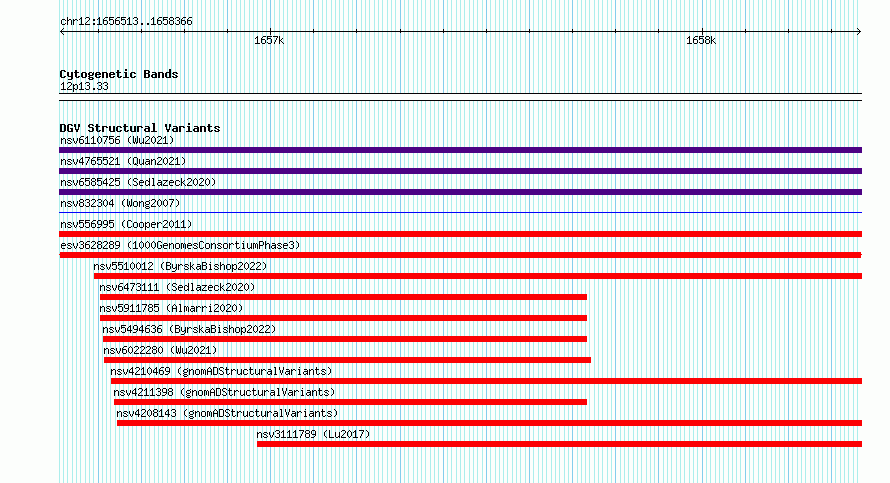Open nsv556995 (Cooper2011) variant label

click(126, 224)
